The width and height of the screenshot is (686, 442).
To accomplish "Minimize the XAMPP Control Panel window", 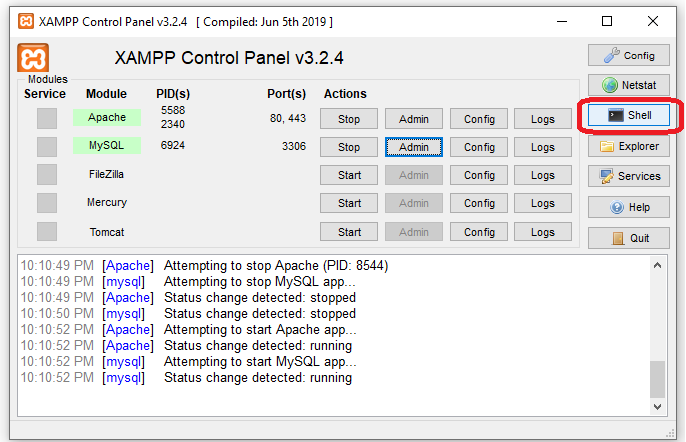I will (562, 21).
